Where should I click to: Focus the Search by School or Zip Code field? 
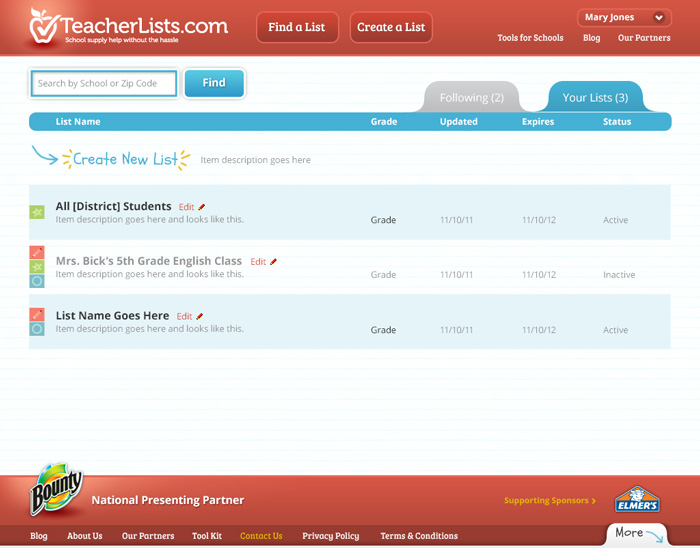(x=103, y=84)
